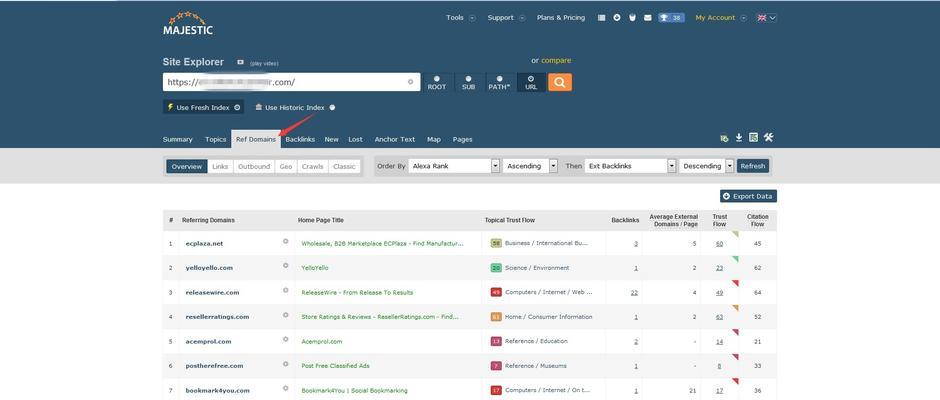Open the language flag selector
Screen dimensions: 940x400
click(767, 18)
